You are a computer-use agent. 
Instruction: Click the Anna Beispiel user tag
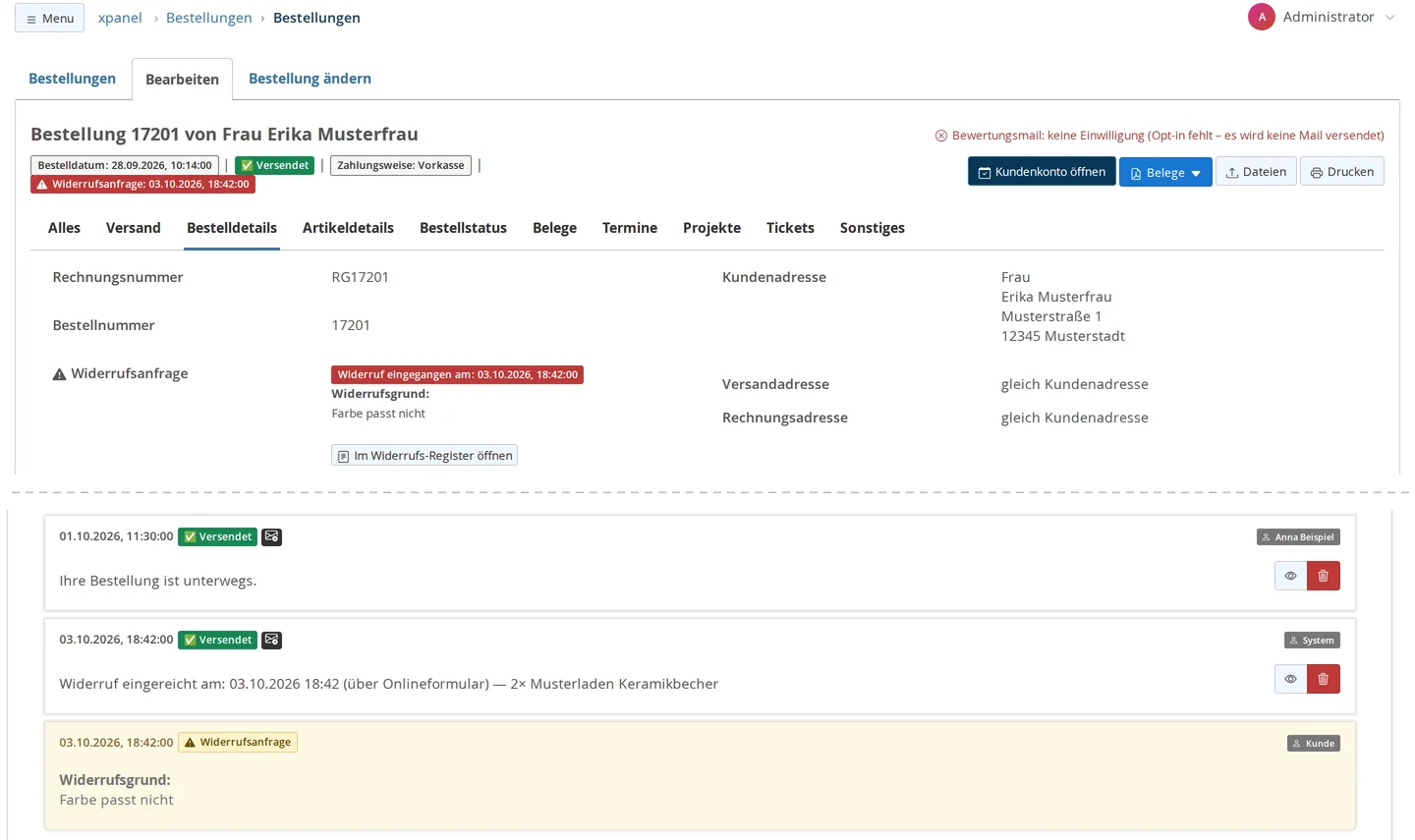[1298, 537]
